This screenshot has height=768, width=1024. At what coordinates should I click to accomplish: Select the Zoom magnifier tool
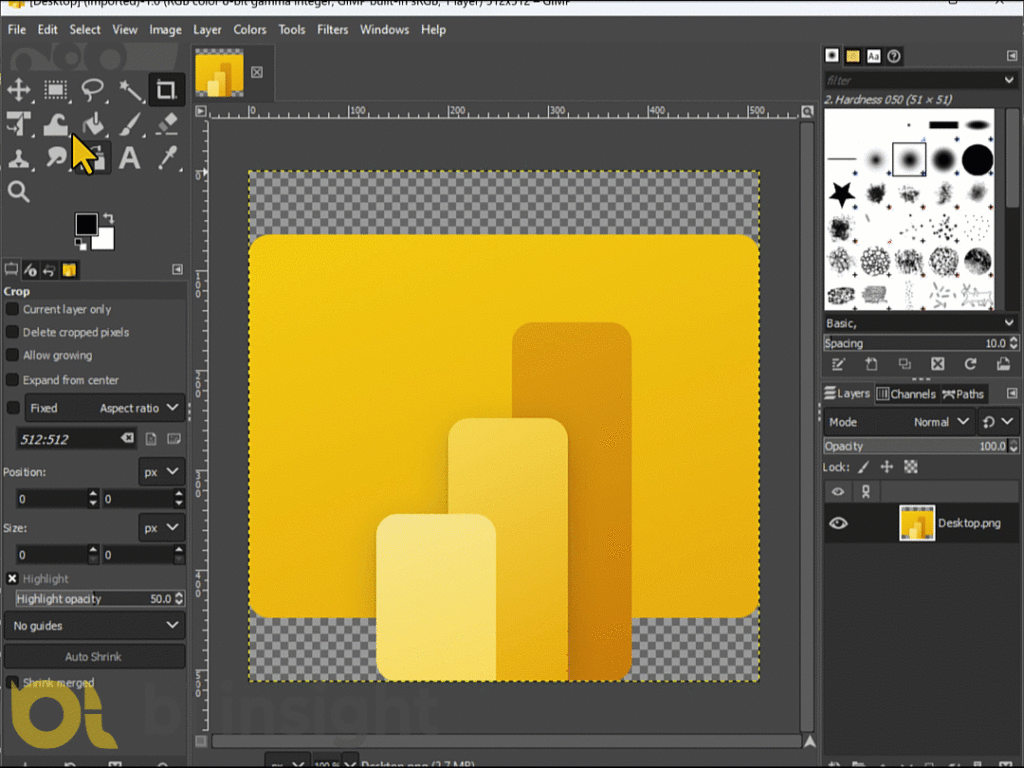coord(19,192)
